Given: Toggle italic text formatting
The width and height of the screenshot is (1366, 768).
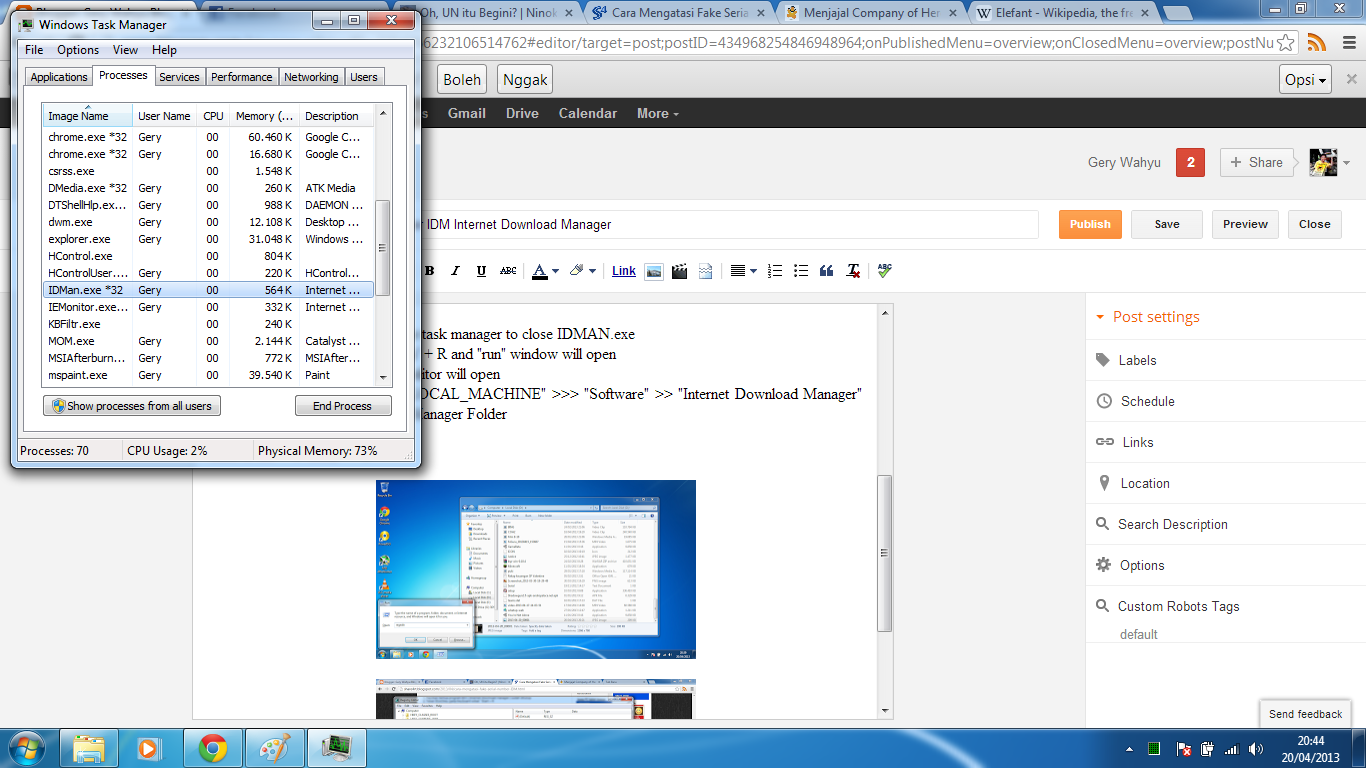Looking at the screenshot, I should point(455,271).
